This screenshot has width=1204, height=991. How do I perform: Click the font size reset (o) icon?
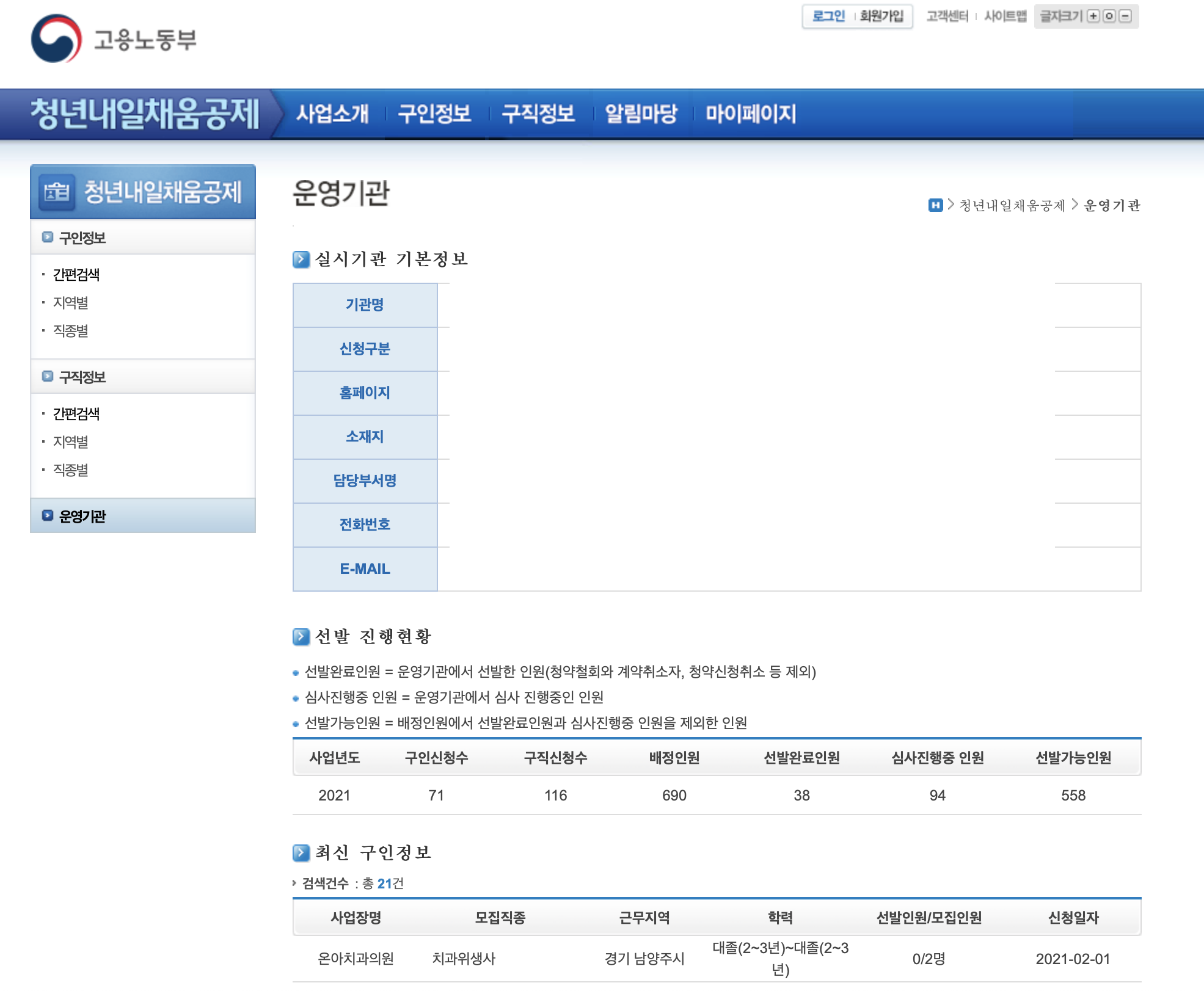(1109, 16)
